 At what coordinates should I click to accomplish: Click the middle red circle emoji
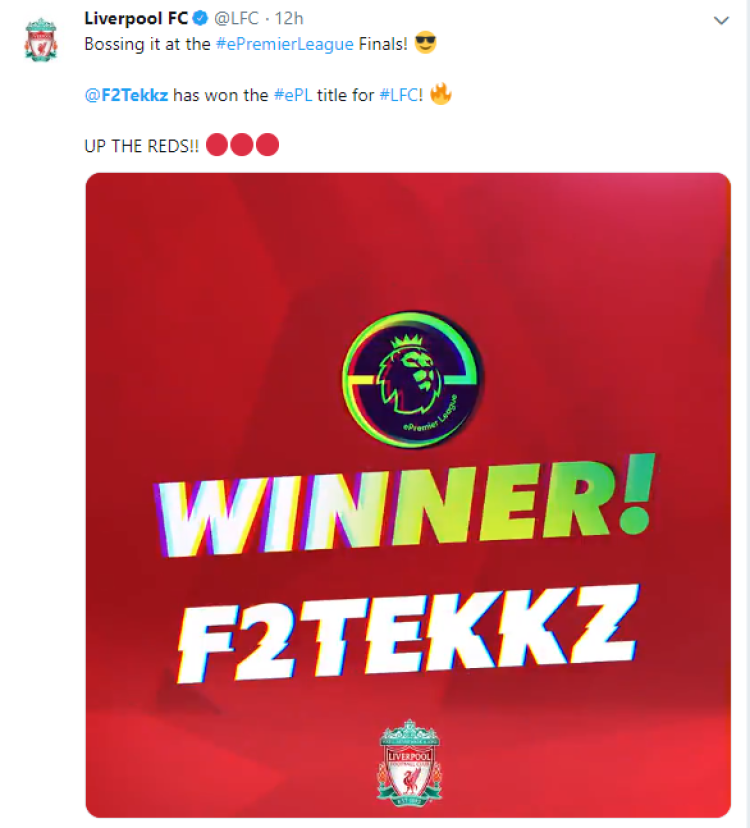click(x=242, y=145)
